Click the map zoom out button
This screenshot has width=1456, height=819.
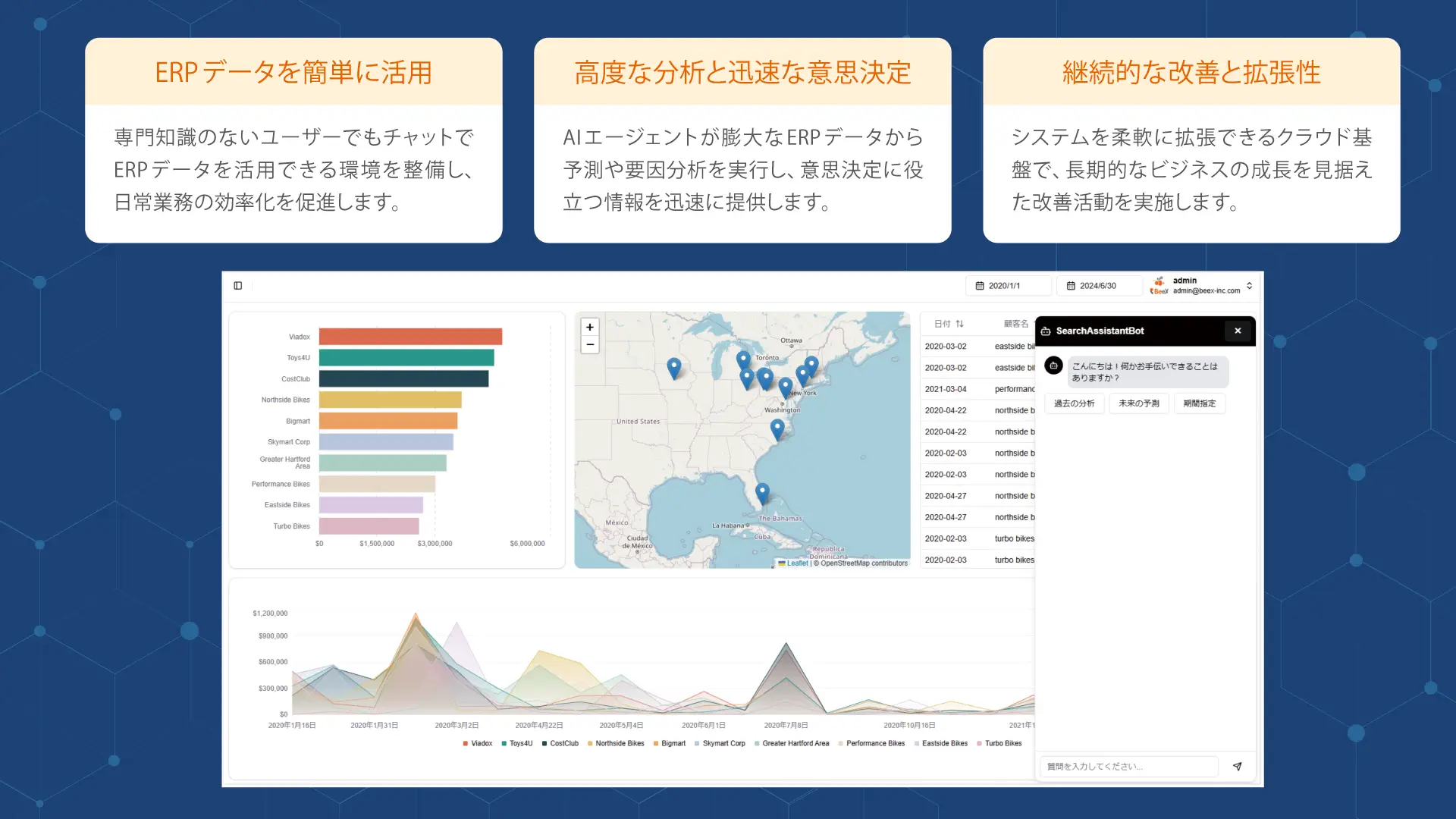tap(590, 345)
